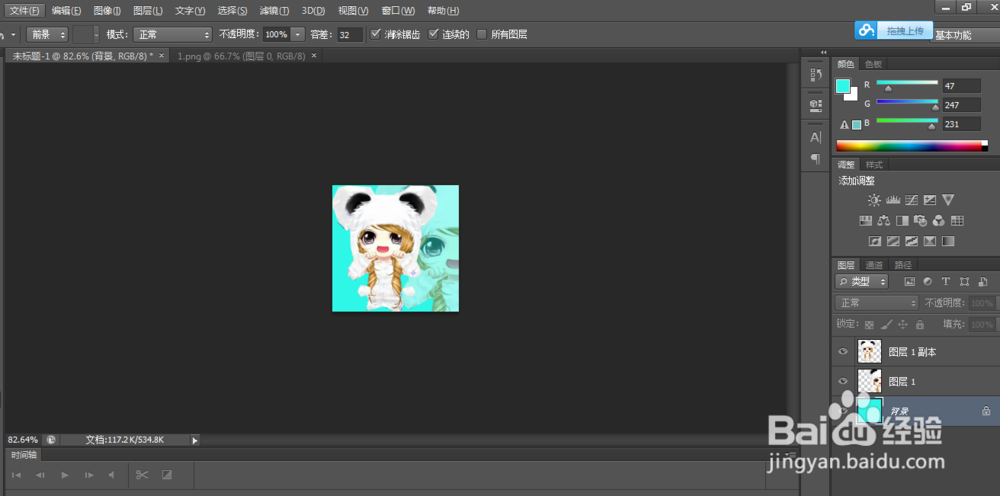
Task: Open the layer blend mode 正常 dropdown
Action: tap(877, 303)
